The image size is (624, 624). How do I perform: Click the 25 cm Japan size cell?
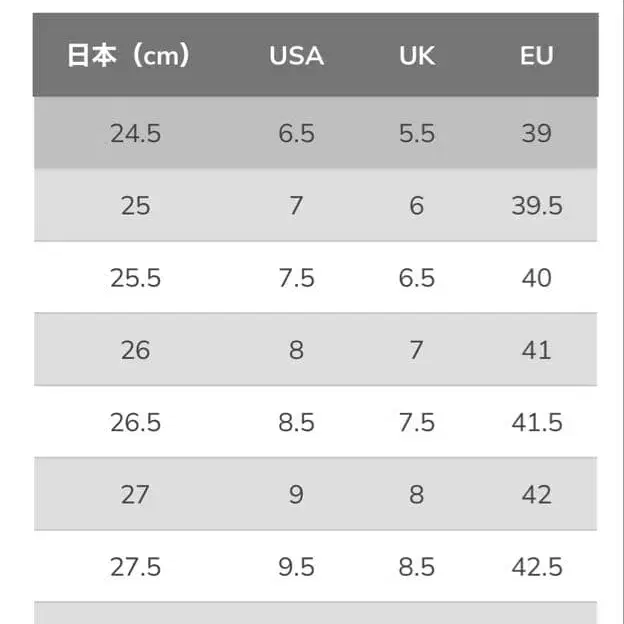coord(135,206)
